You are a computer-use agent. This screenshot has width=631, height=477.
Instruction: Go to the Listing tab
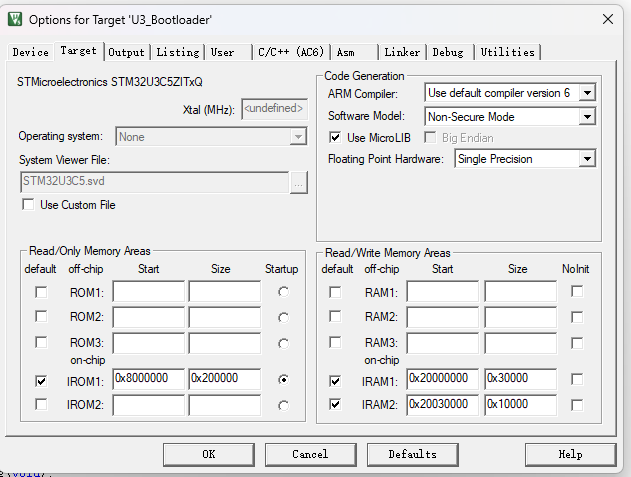177,52
